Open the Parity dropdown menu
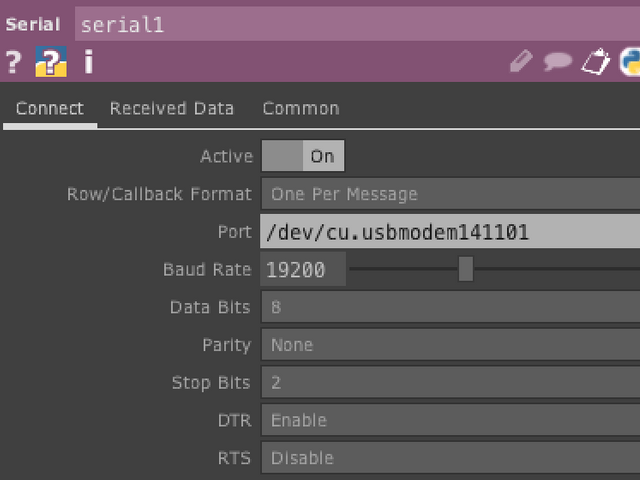 (450, 345)
